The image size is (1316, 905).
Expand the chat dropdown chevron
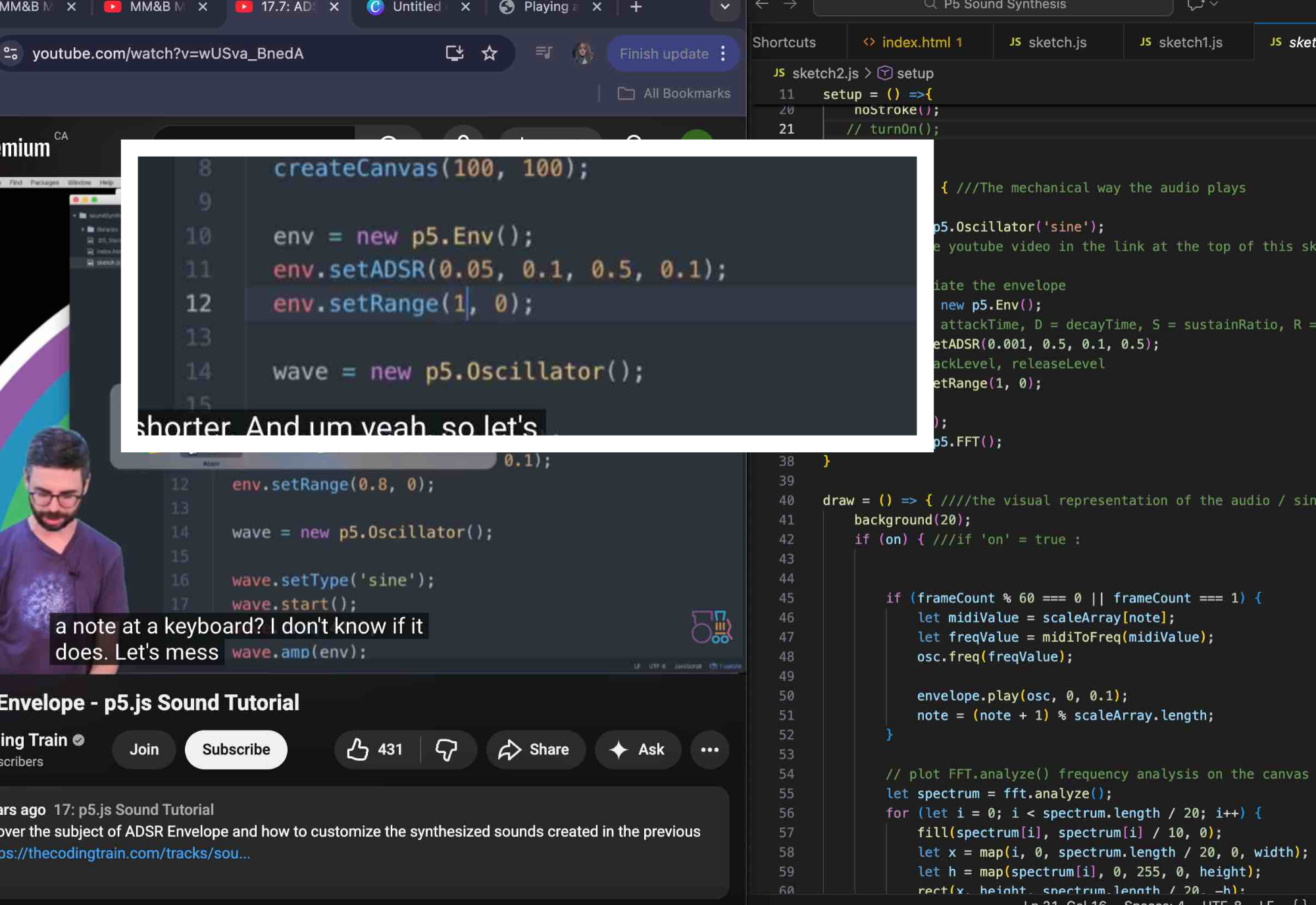click(1214, 5)
